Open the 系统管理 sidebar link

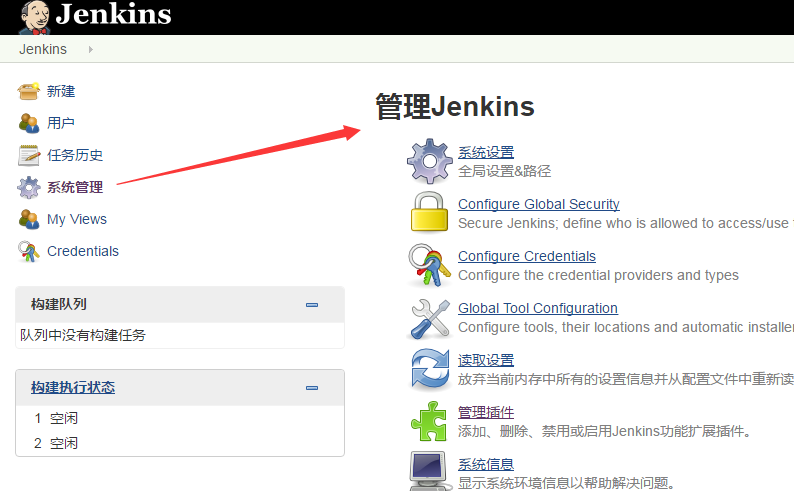pos(75,187)
